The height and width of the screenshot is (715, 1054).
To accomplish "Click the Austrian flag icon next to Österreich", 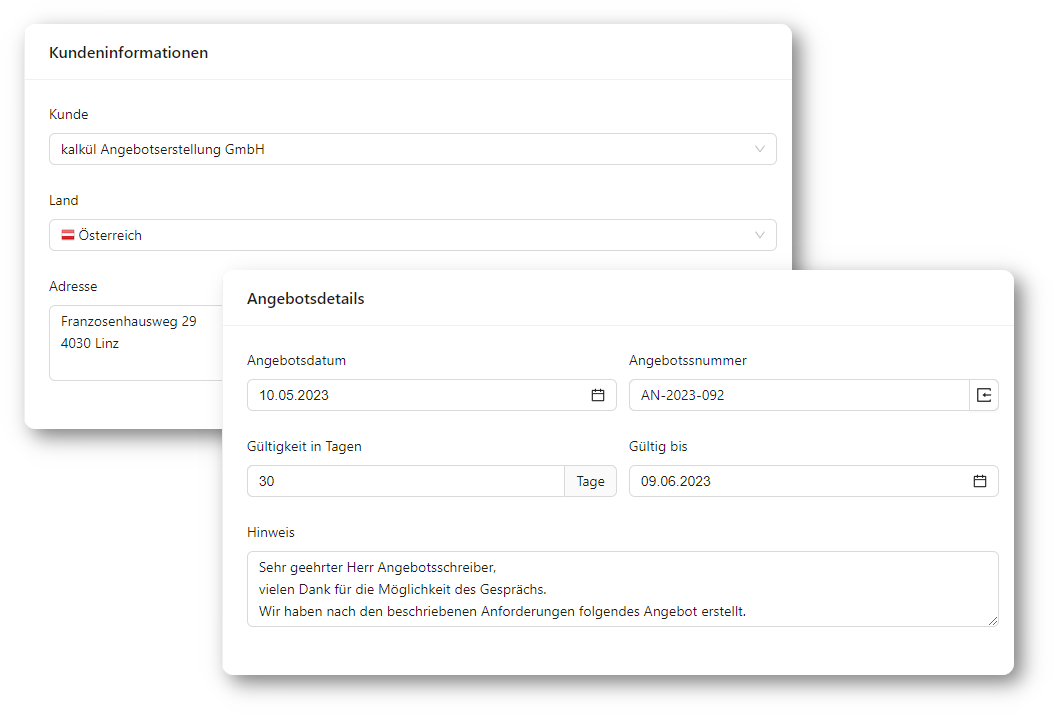I will [67, 235].
